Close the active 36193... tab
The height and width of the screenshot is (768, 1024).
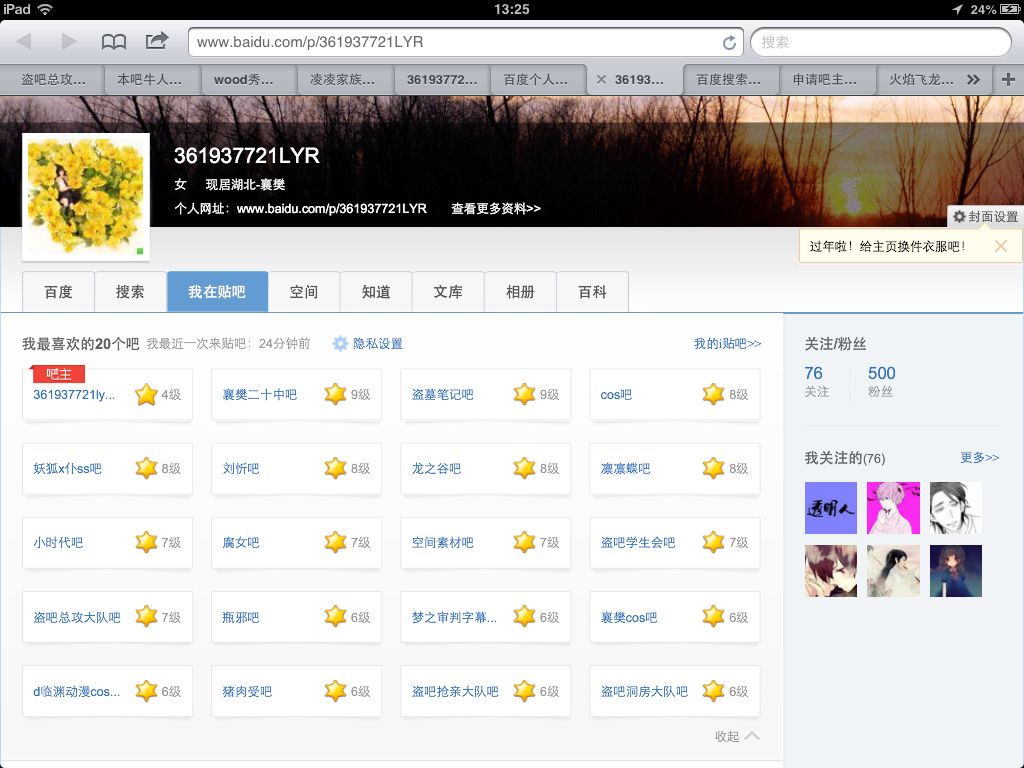601,79
